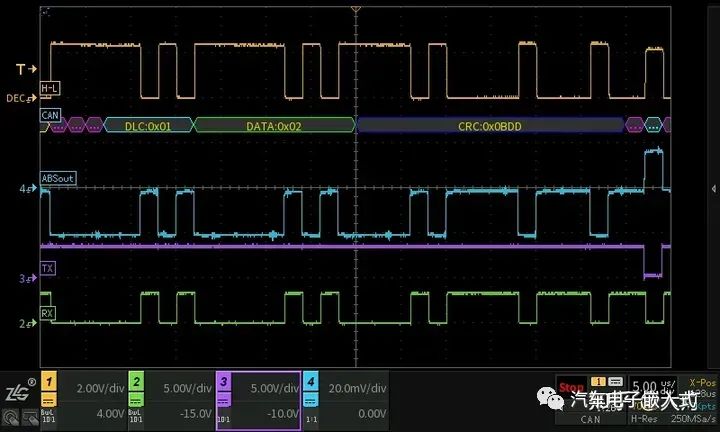Select the CAN decode label
This screenshot has height=432, width=720.
[x=50, y=115]
